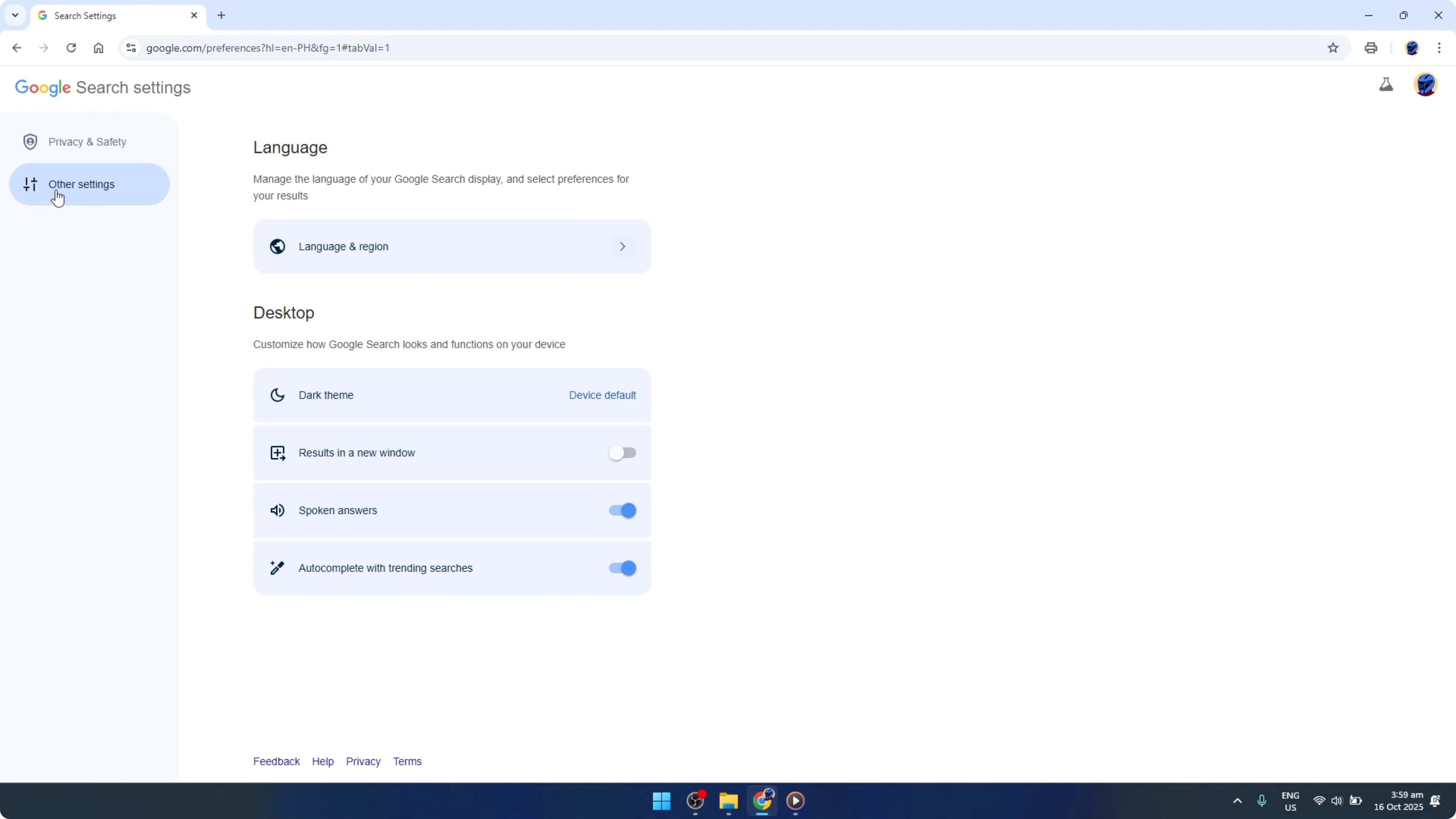1456x819 pixels.
Task: Select Other settings in the sidebar
Action: coord(82,184)
